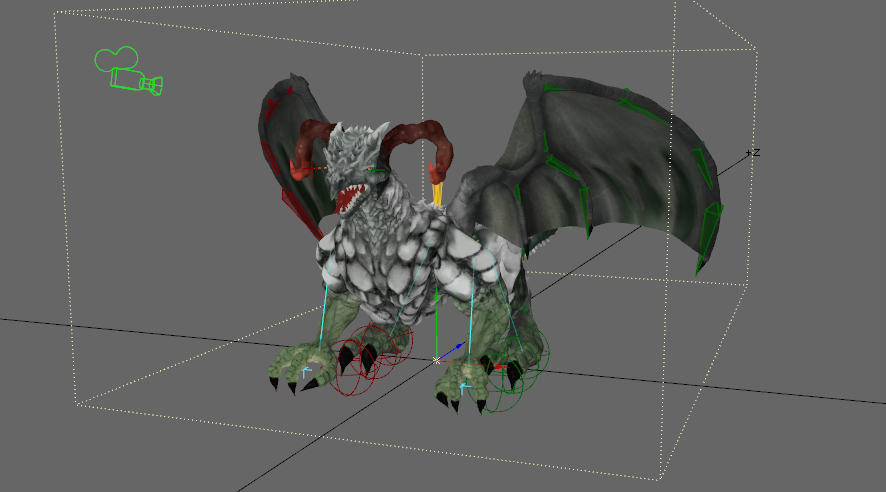Select the red bone in the lower left wing
This screenshot has width=886, height=492.
[302, 213]
